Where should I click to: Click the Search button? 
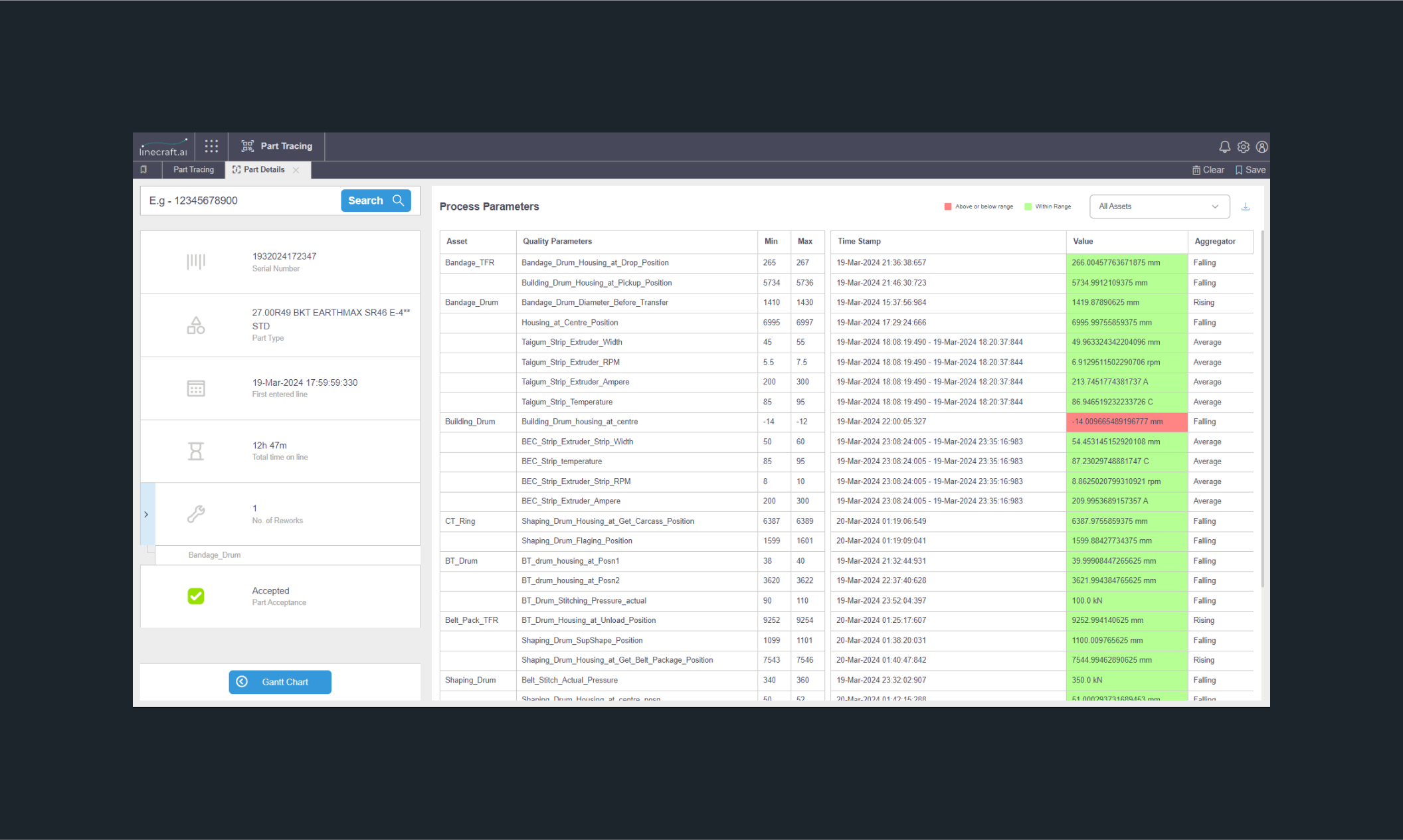376,201
